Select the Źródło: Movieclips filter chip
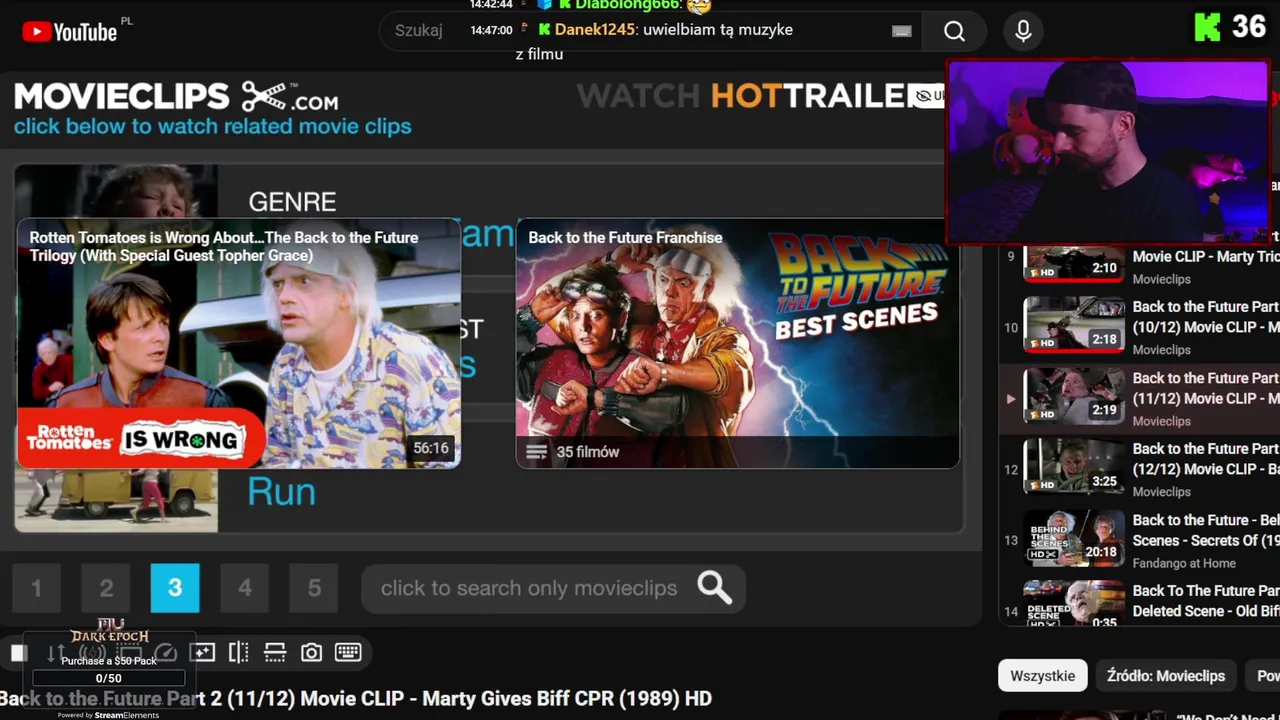The width and height of the screenshot is (1280, 720). tap(1165, 676)
